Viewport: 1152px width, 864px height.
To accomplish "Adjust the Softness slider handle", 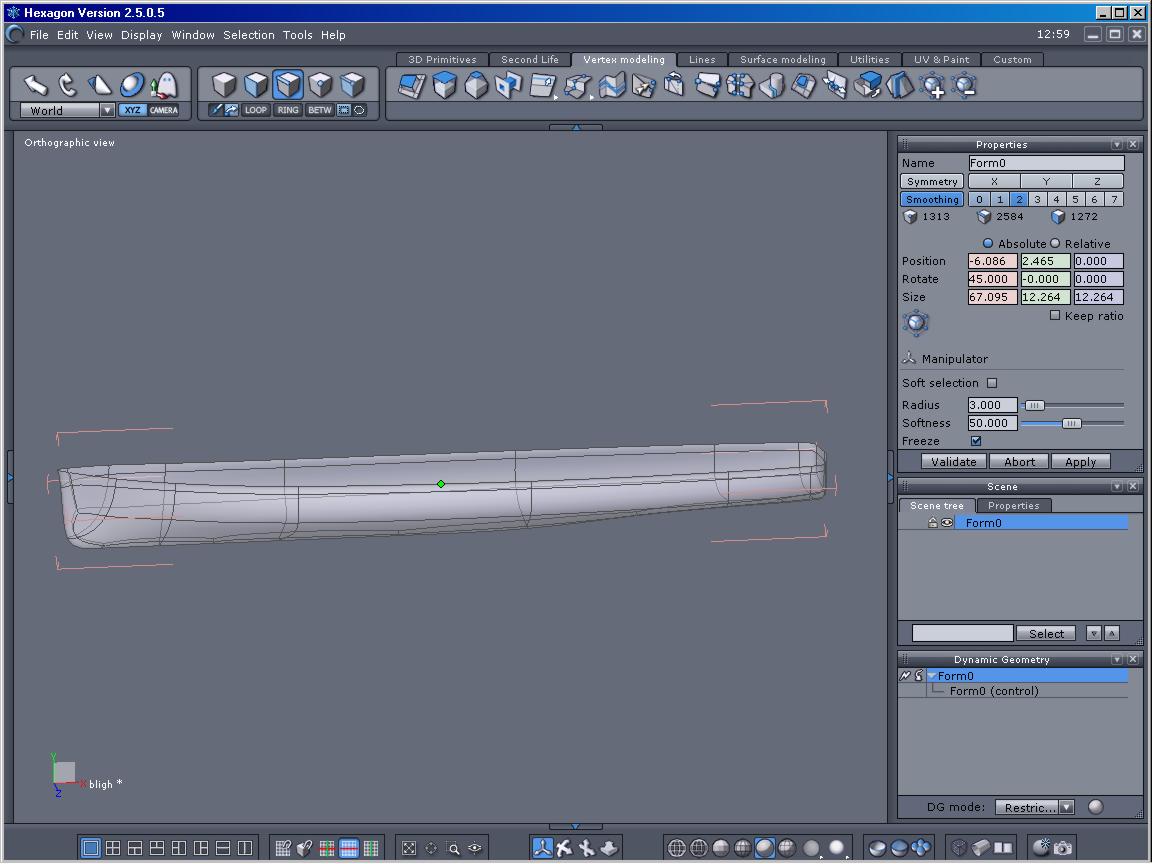I will click(1071, 424).
